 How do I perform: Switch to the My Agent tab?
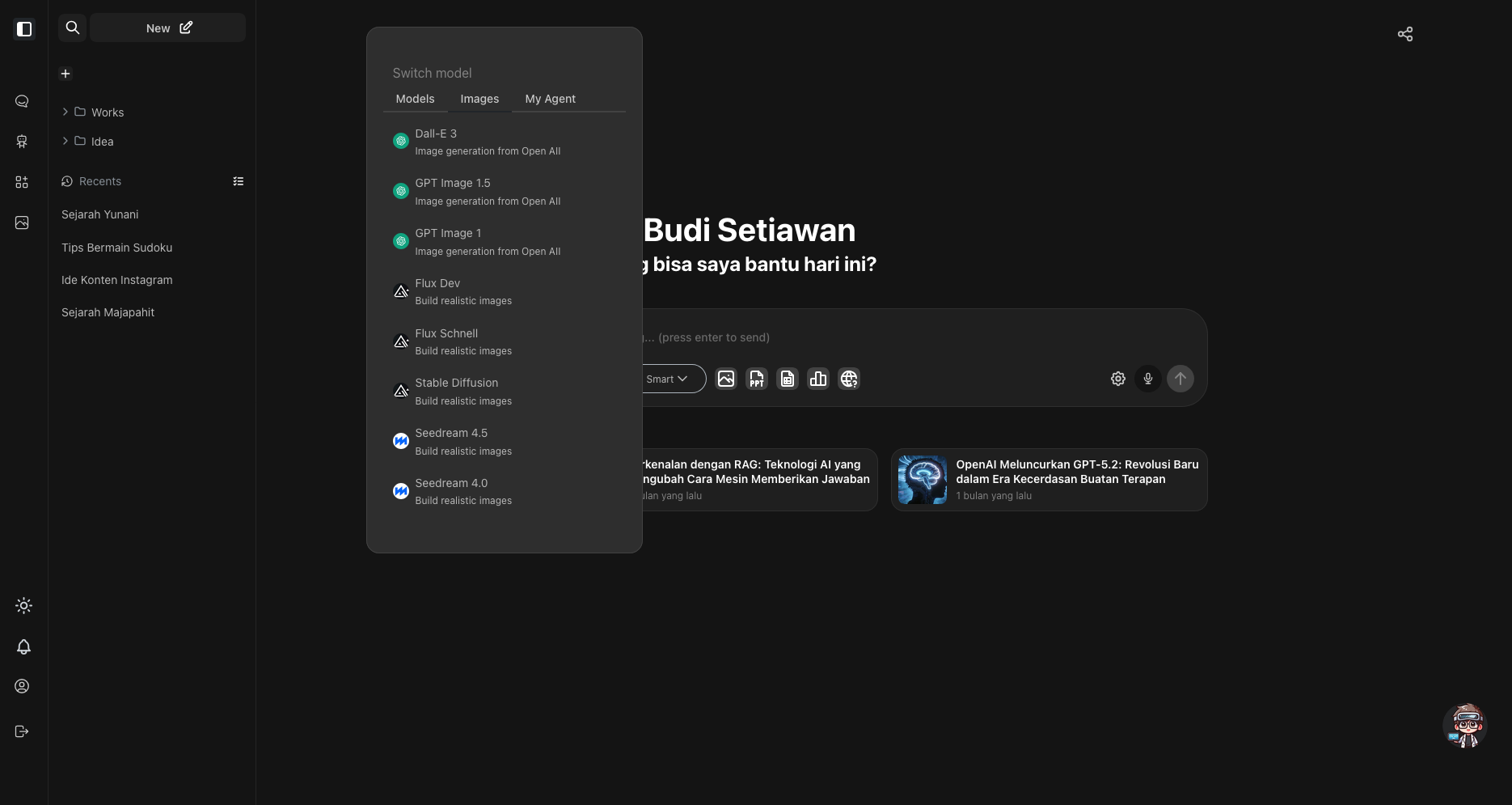[x=550, y=99]
